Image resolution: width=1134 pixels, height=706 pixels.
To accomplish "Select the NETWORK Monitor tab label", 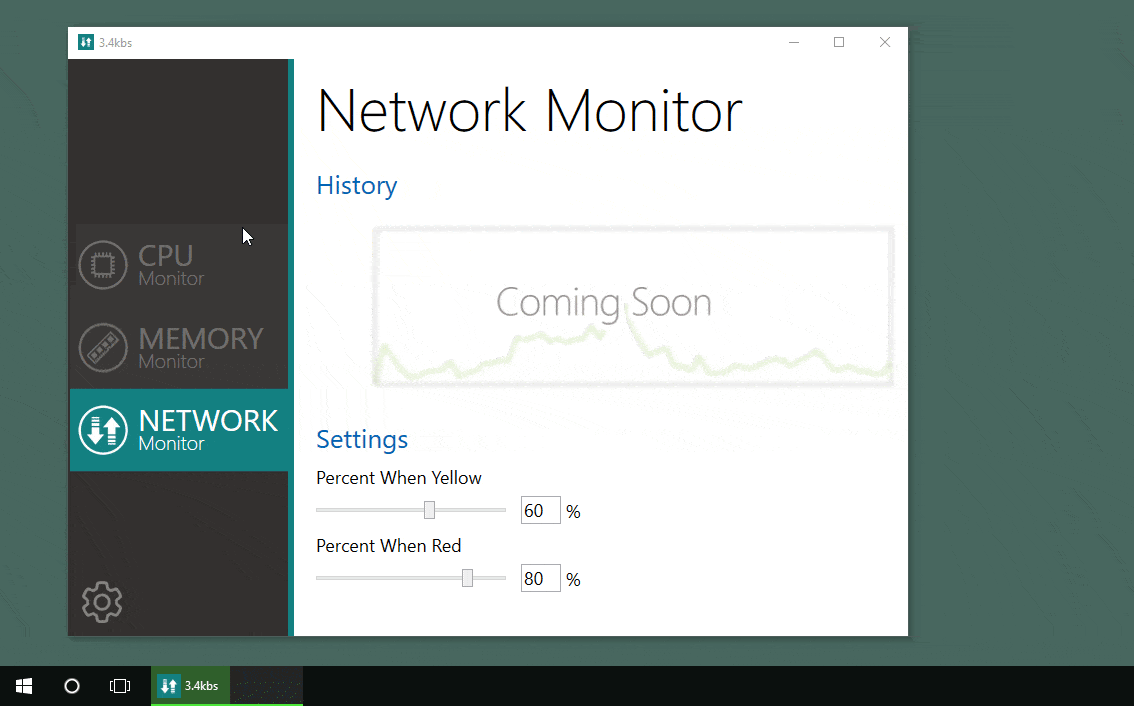I will click(208, 430).
